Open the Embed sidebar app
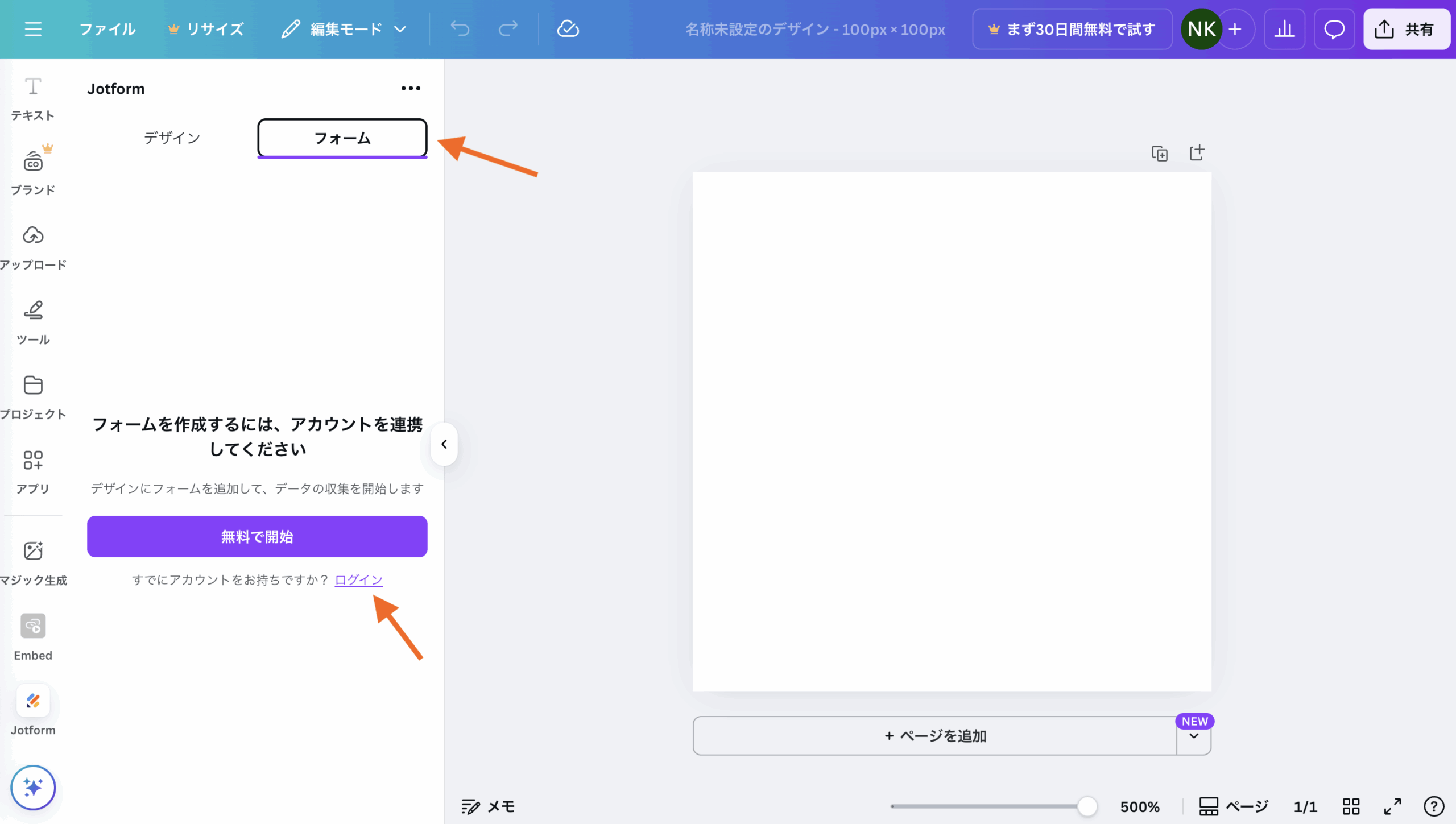Screen dimensions: 1456x824 click(33, 637)
